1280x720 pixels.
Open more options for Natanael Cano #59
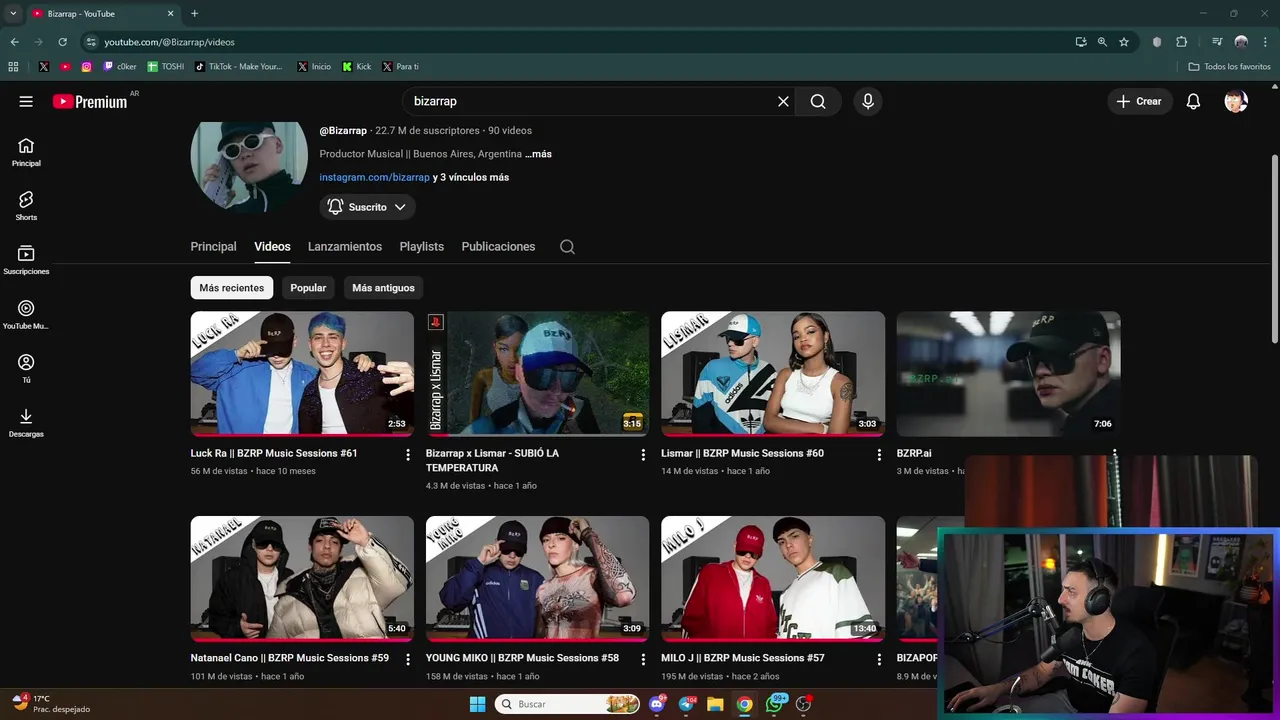(x=408, y=659)
